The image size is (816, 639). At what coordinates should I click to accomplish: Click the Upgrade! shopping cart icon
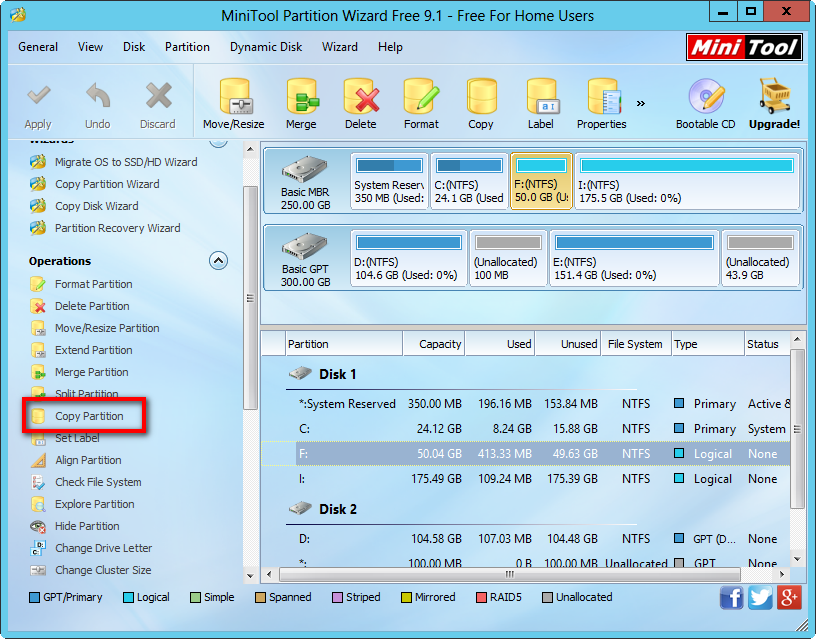[774, 104]
